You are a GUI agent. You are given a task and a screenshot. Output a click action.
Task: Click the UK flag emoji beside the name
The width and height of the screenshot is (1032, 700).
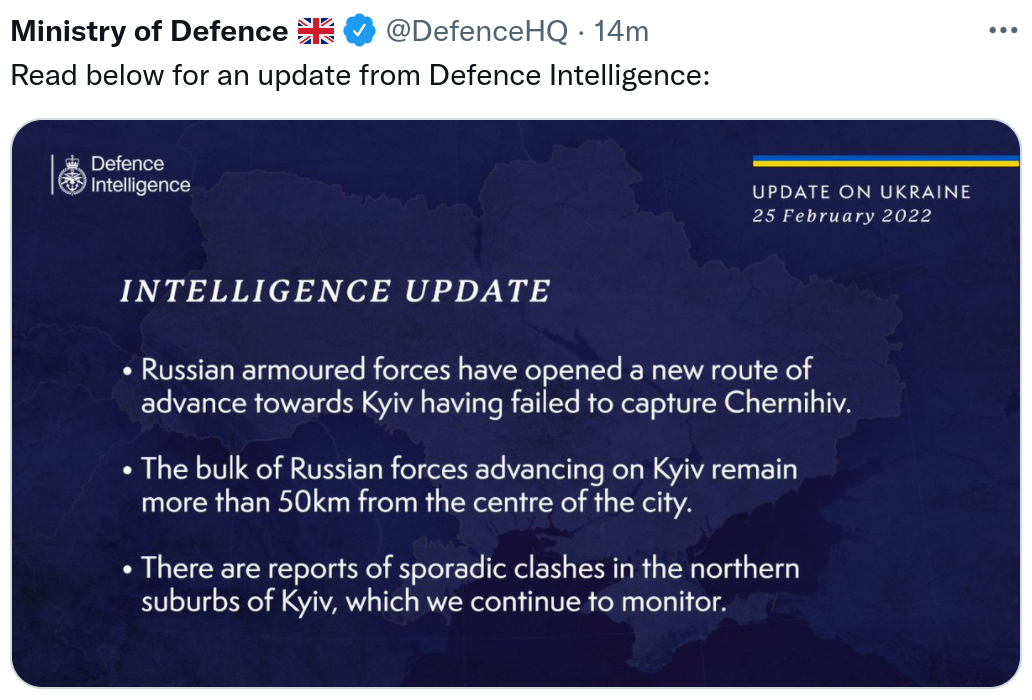pyautogui.click(x=316, y=32)
